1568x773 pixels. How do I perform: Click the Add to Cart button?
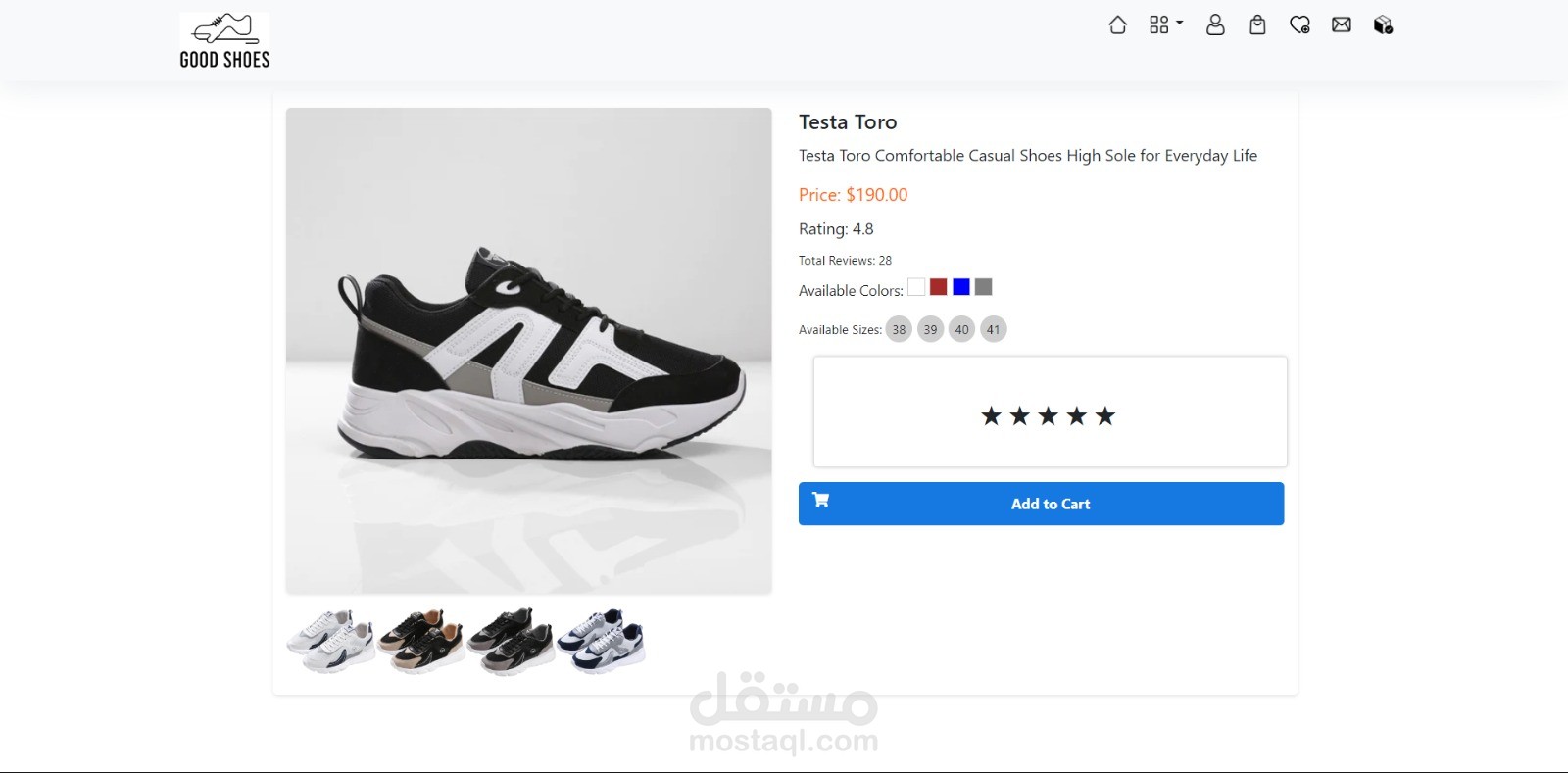[x=1041, y=504]
